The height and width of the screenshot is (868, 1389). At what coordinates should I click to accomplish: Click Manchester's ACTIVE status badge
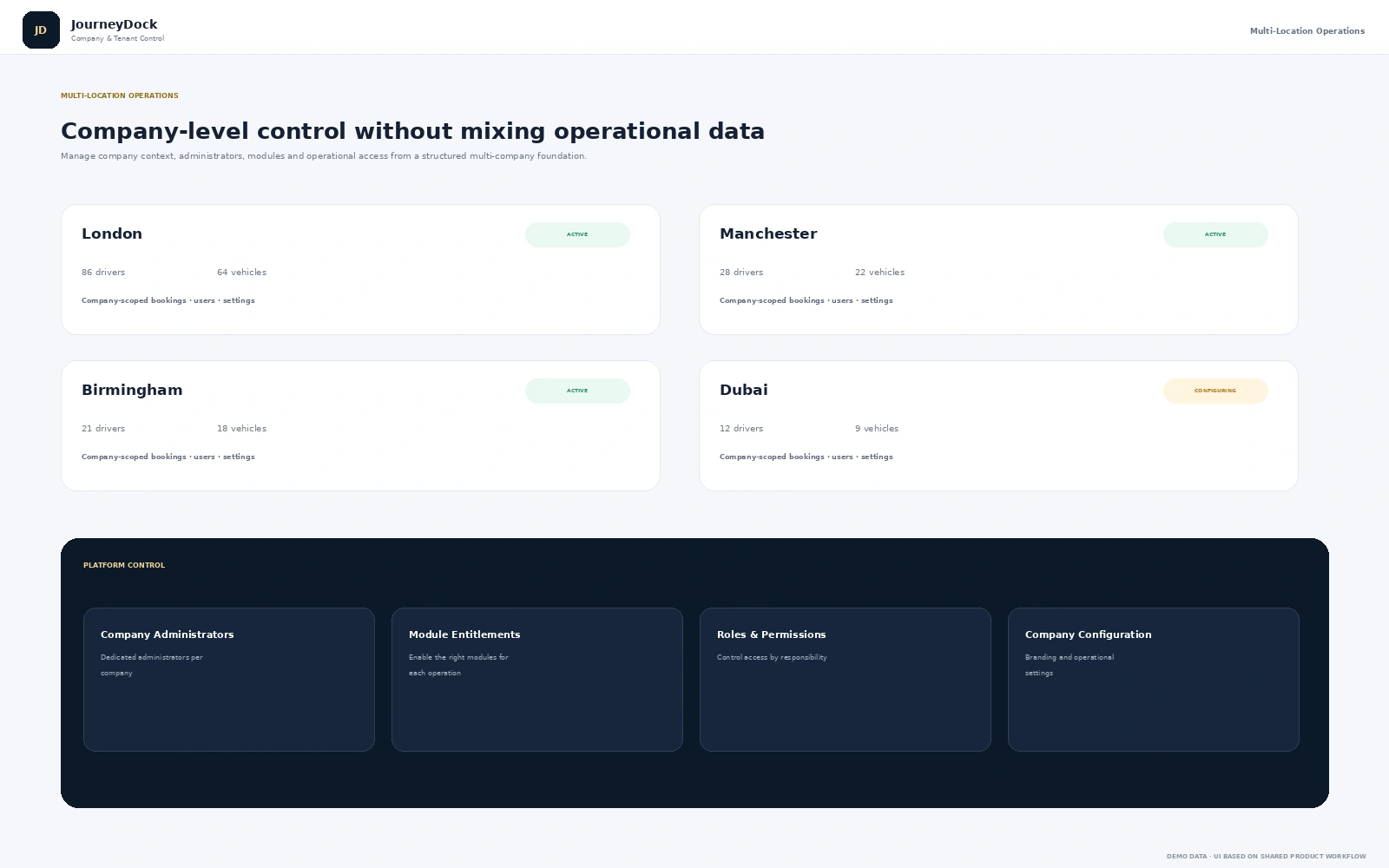pos(1215,234)
